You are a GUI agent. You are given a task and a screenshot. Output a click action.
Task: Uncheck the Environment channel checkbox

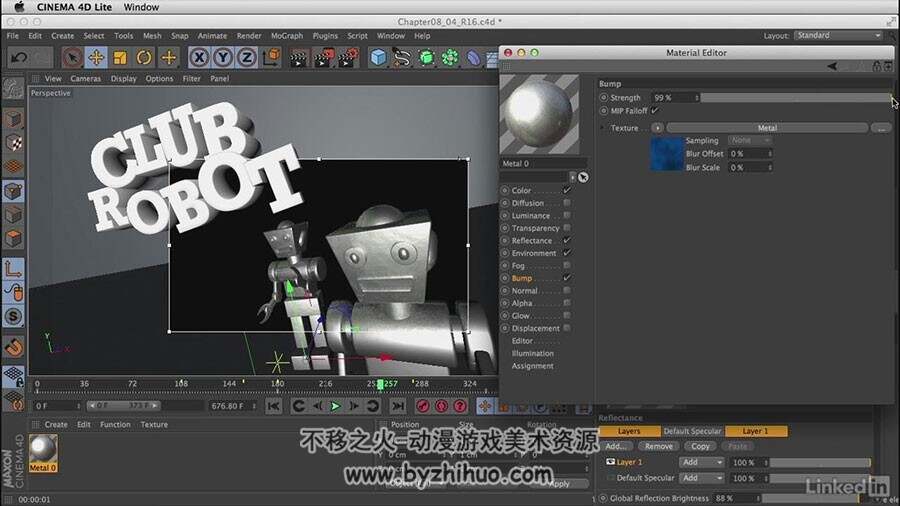(x=567, y=253)
